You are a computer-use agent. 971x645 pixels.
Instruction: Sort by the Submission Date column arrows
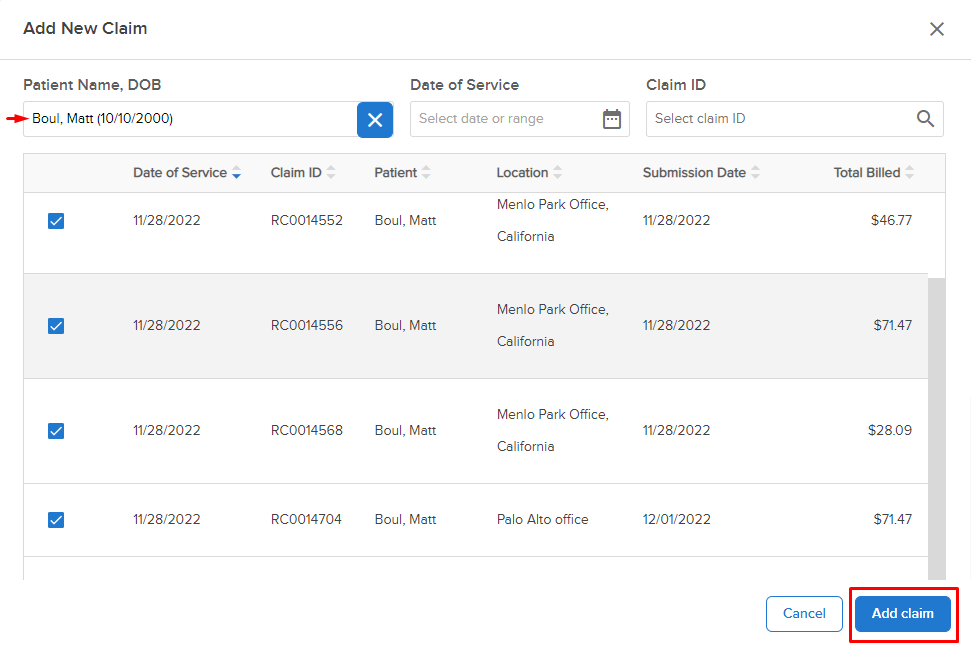pyautogui.click(x=755, y=173)
